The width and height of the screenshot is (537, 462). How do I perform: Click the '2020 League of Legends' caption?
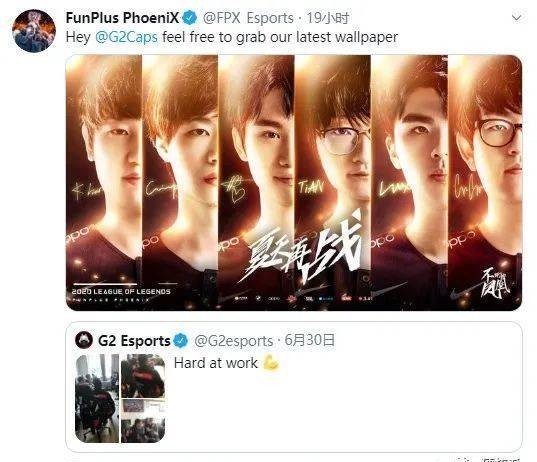(121, 291)
